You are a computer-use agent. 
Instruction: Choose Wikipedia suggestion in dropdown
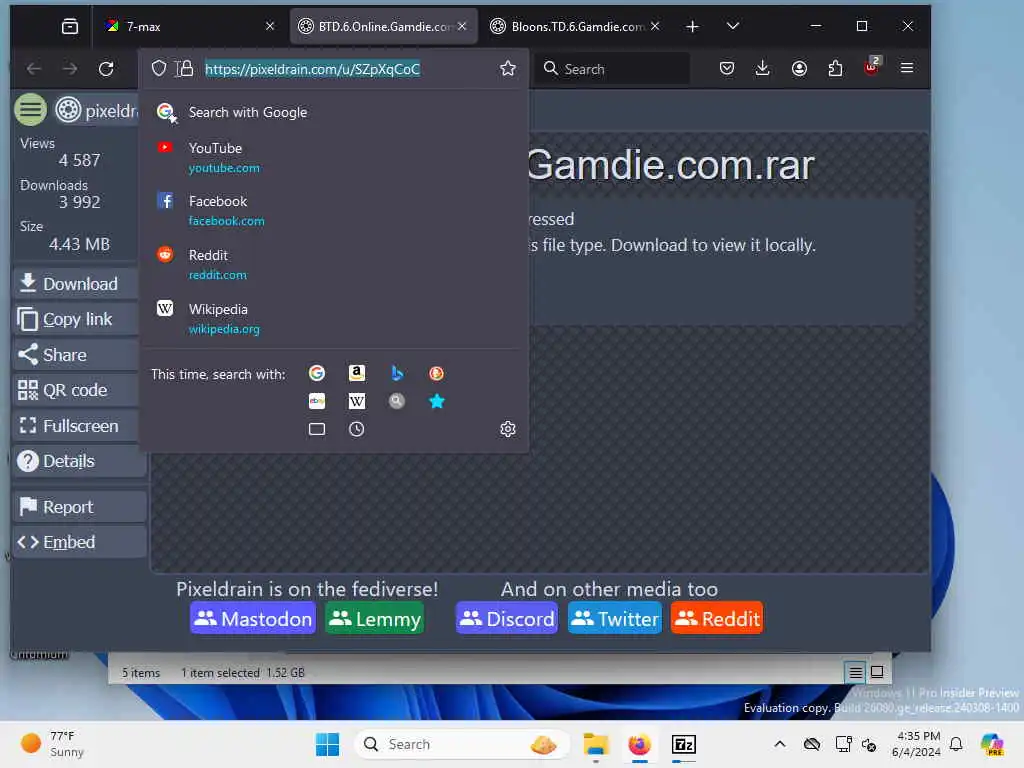coord(334,319)
